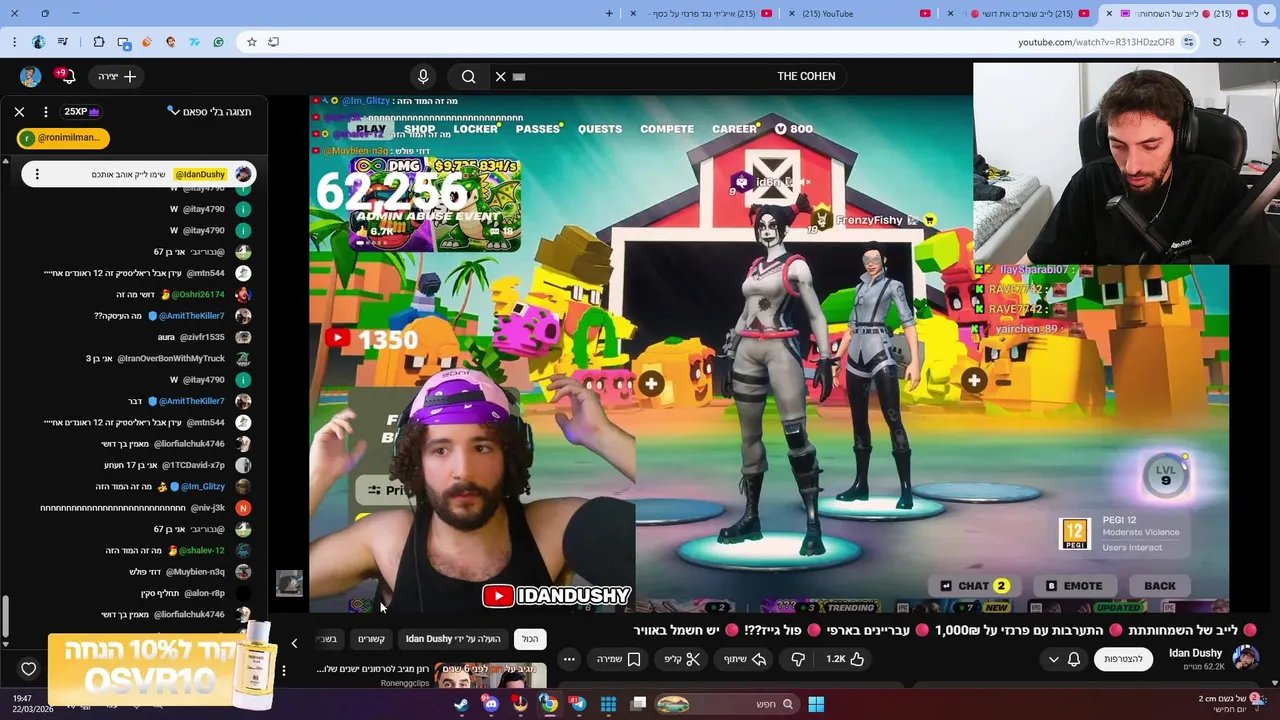Click the Join (להצטרפות) channel membership button
The width and height of the screenshot is (1280, 720).
[1123, 659]
